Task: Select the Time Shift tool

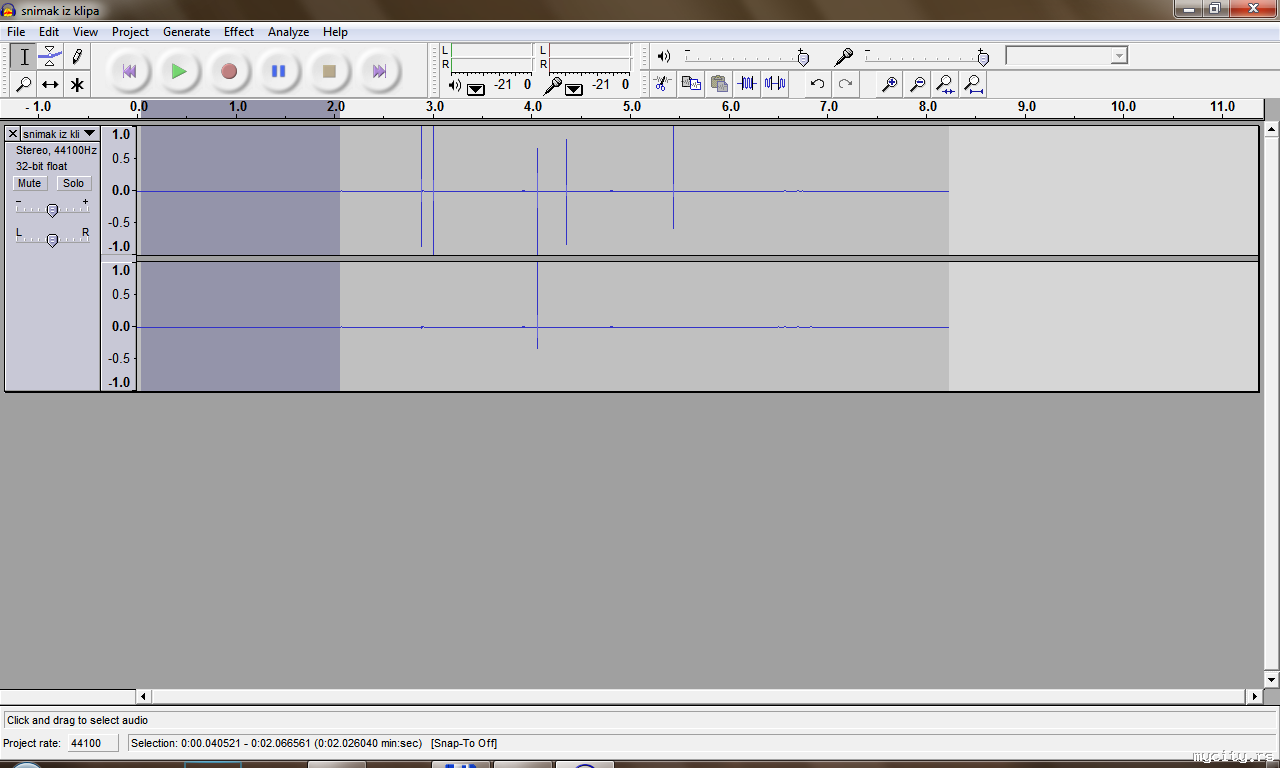Action: [50, 84]
